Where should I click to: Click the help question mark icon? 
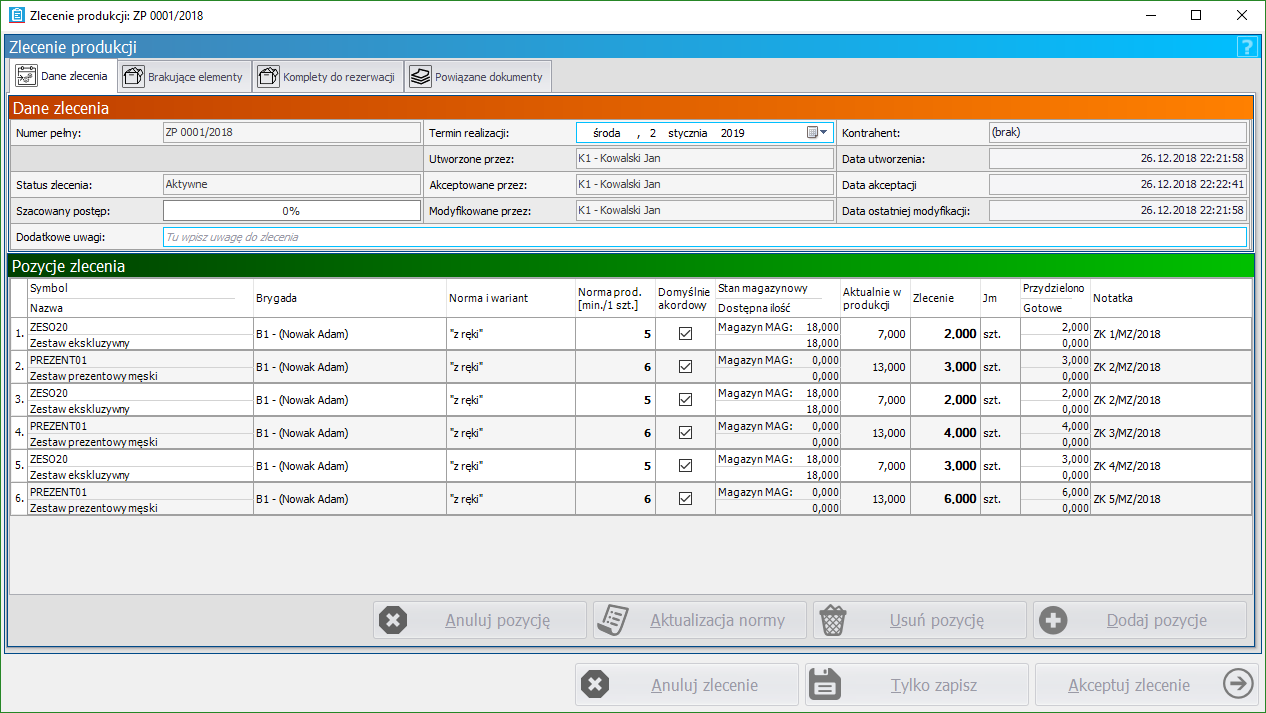[1246, 47]
